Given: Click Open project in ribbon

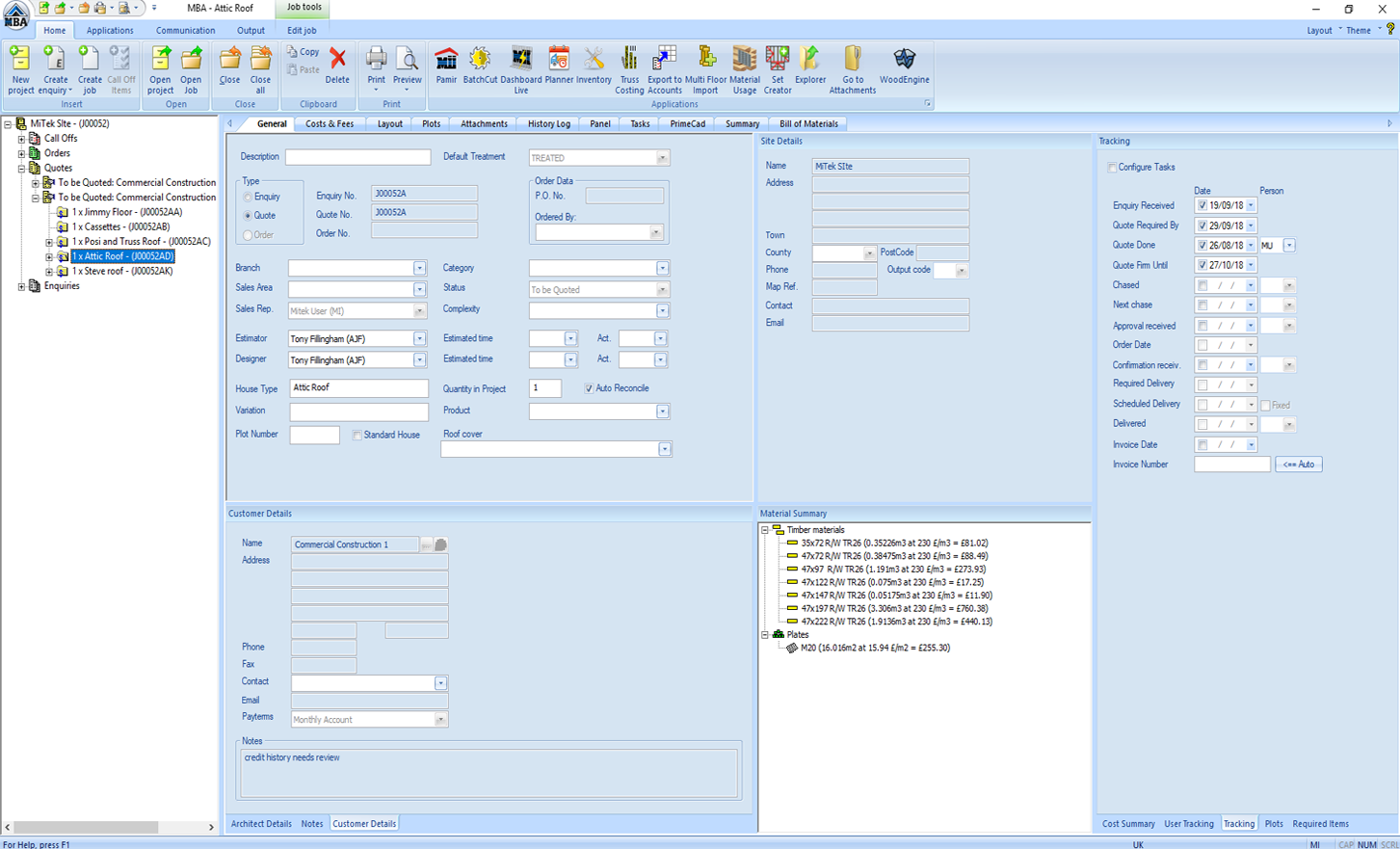Looking at the screenshot, I should [160, 69].
